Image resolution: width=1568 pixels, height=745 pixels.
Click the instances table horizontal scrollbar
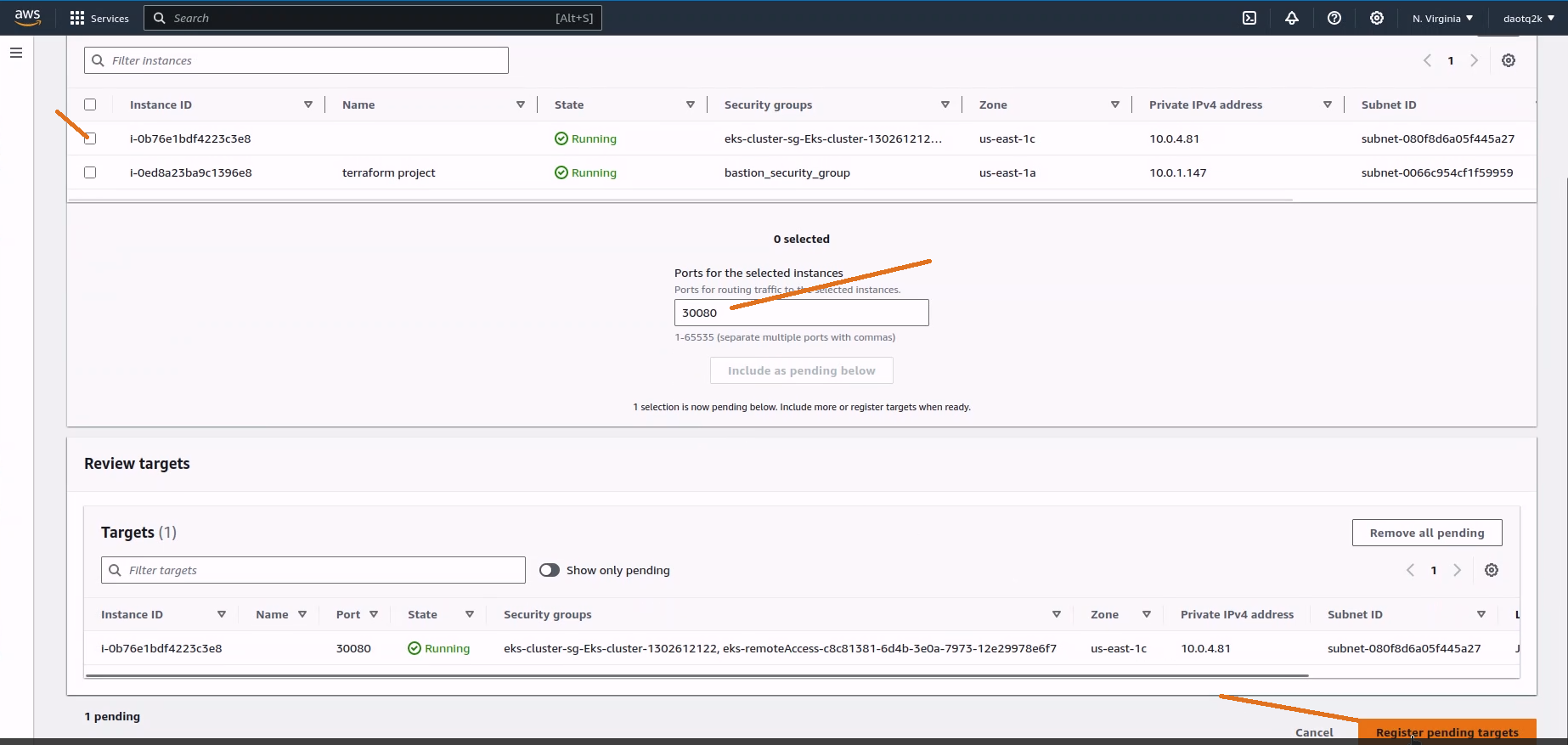tap(680, 200)
